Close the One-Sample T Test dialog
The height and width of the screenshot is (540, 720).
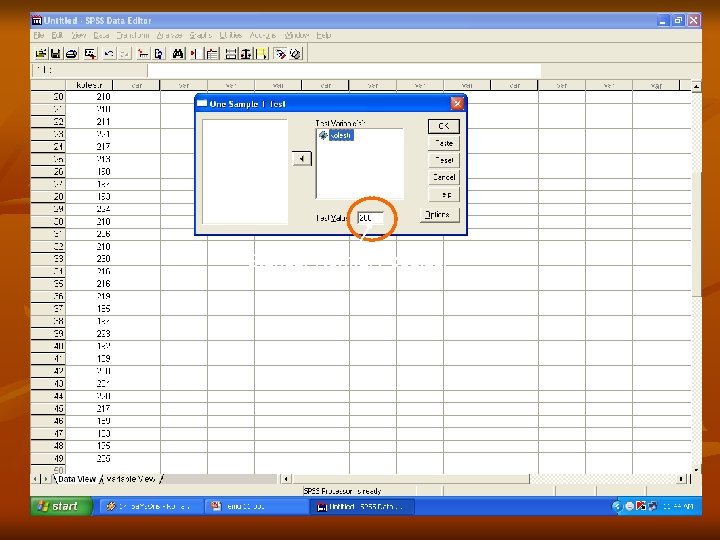pyautogui.click(x=457, y=104)
